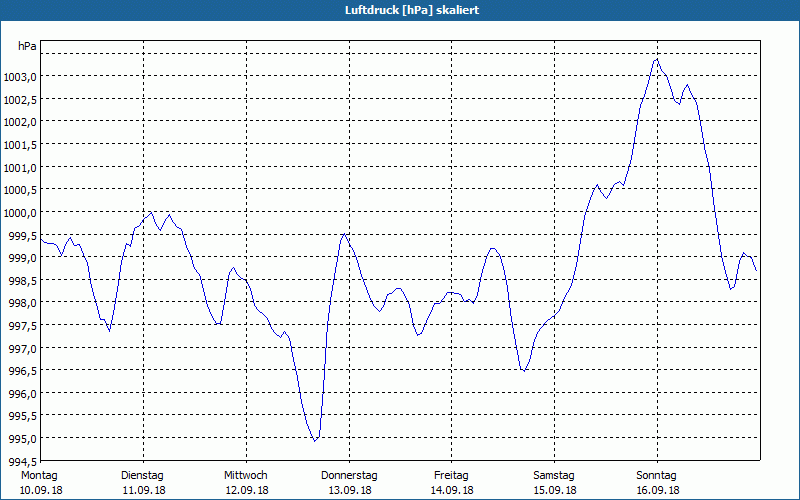
Task: Select the 1003,0 axis value
Action: tap(20, 77)
